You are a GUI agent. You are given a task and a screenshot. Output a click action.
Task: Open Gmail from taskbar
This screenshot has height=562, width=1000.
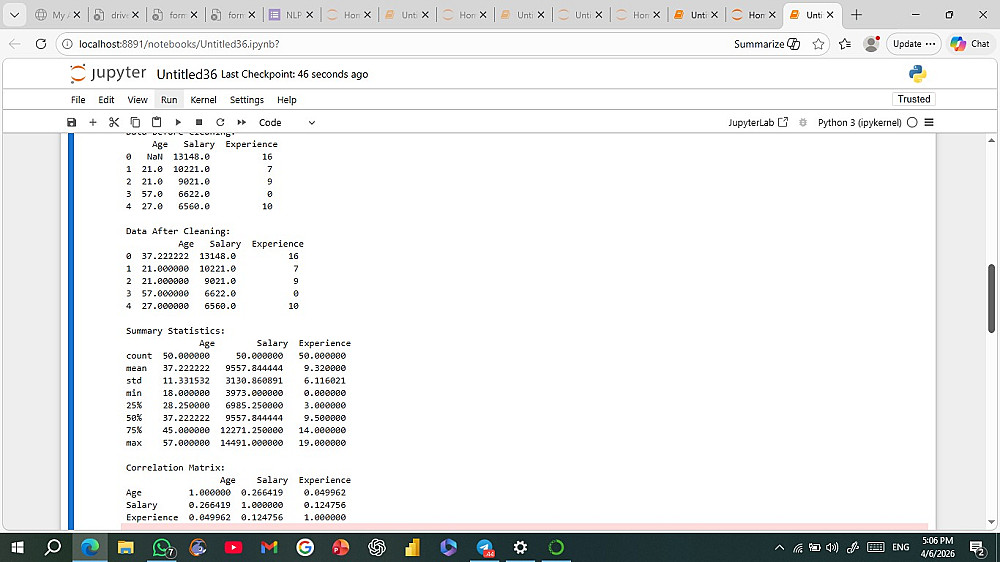point(269,547)
